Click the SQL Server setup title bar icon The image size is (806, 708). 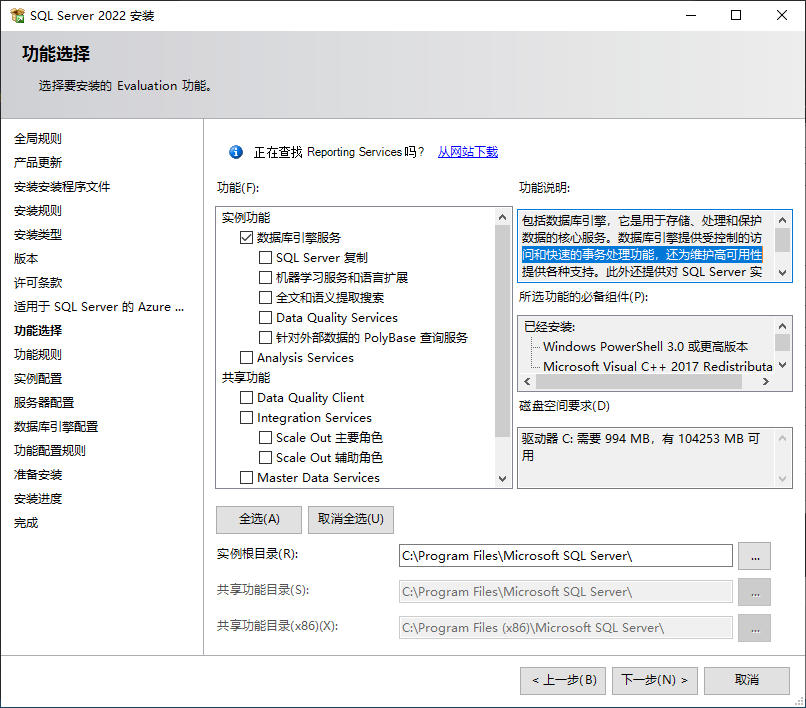click(x=17, y=16)
